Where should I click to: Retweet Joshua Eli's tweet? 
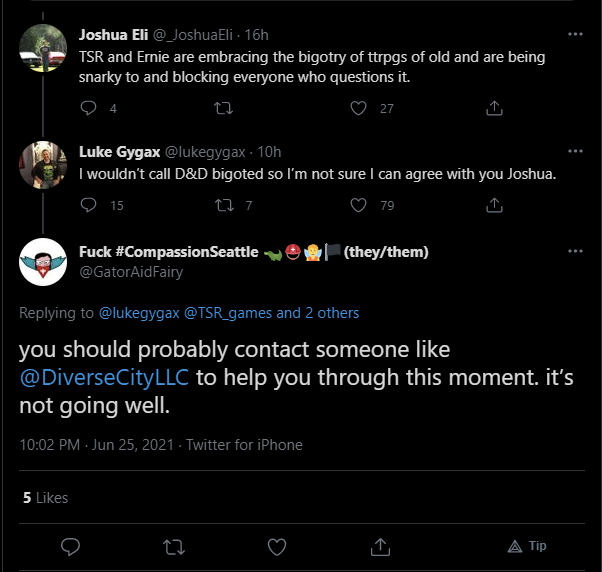[x=223, y=108]
